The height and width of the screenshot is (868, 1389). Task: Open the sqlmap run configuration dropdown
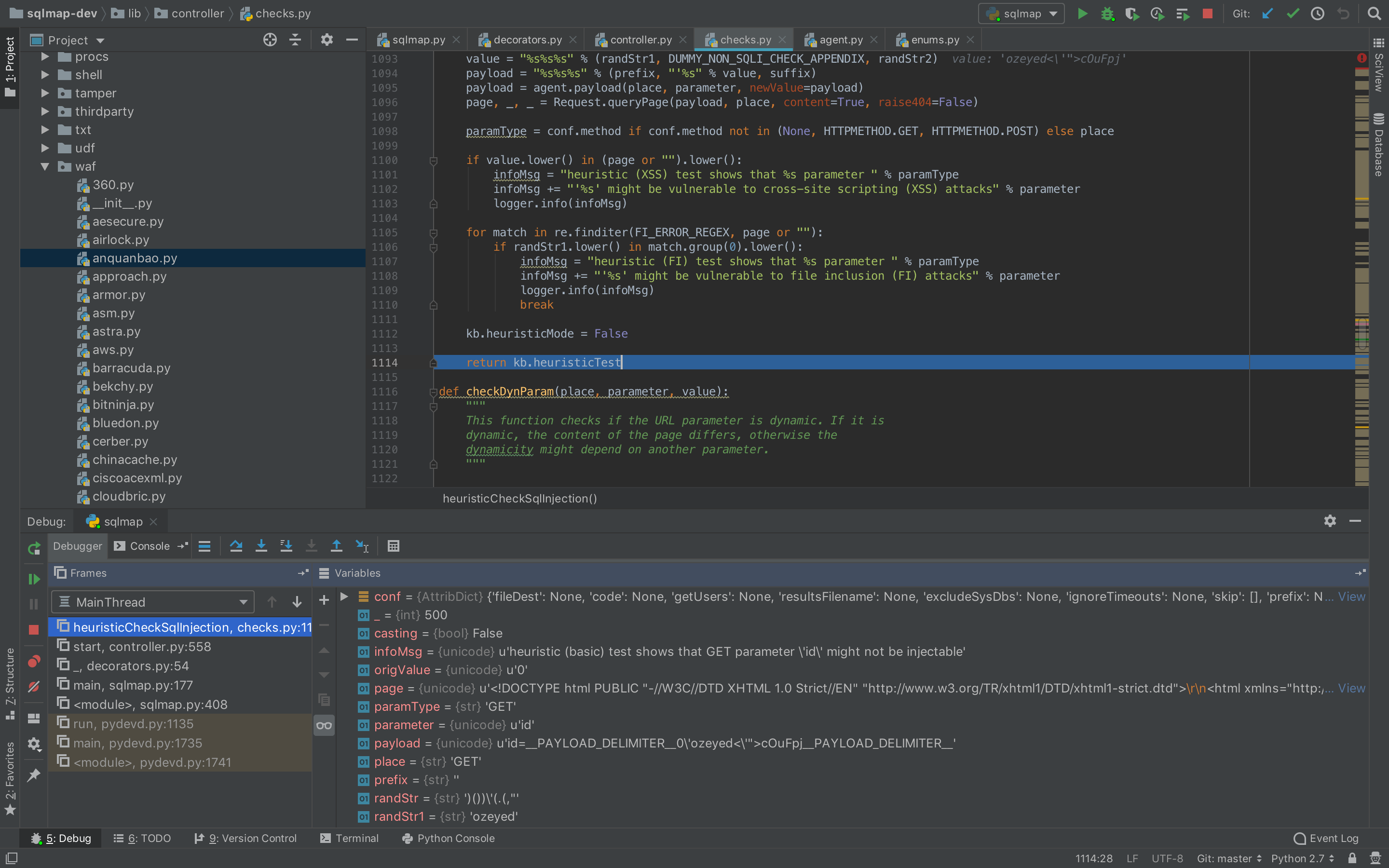coord(1021,13)
